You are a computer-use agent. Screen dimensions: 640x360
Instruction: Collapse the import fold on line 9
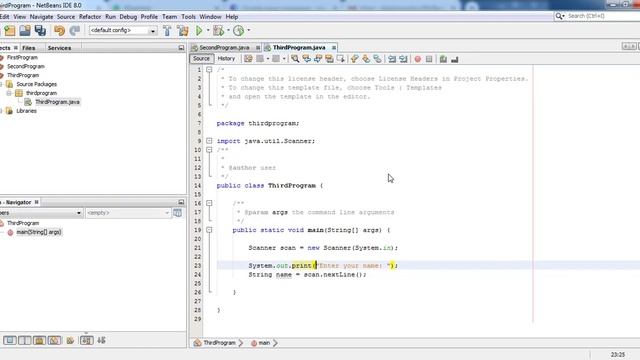pyautogui.click(x=209, y=141)
